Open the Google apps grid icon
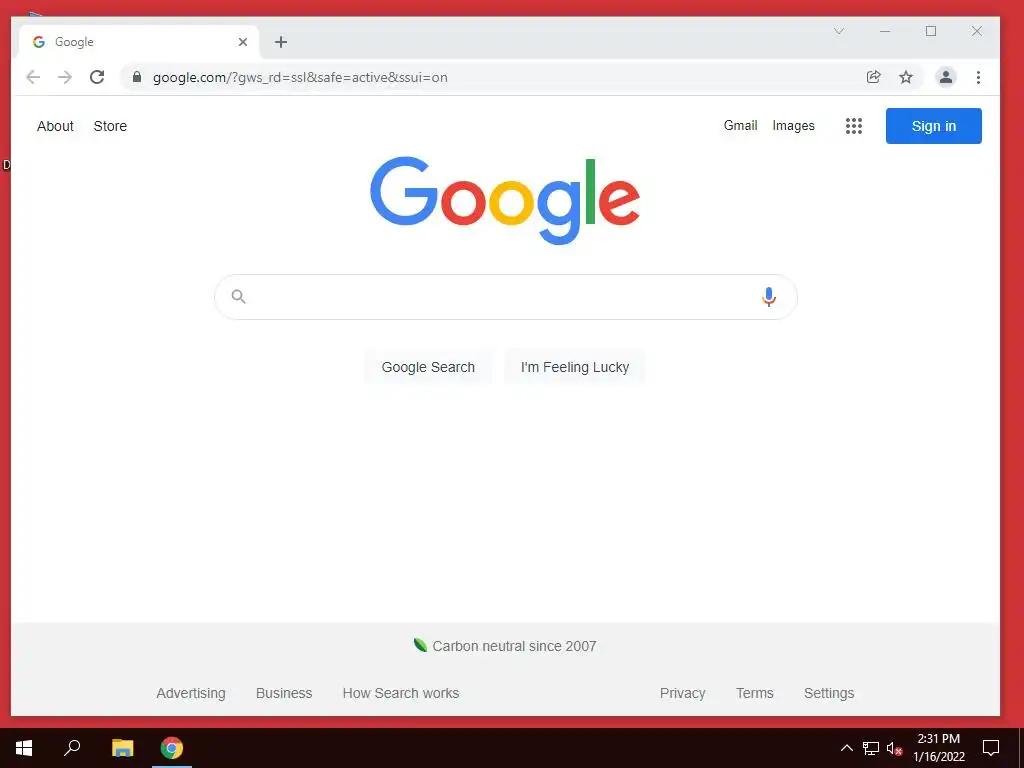 pyautogui.click(x=854, y=126)
